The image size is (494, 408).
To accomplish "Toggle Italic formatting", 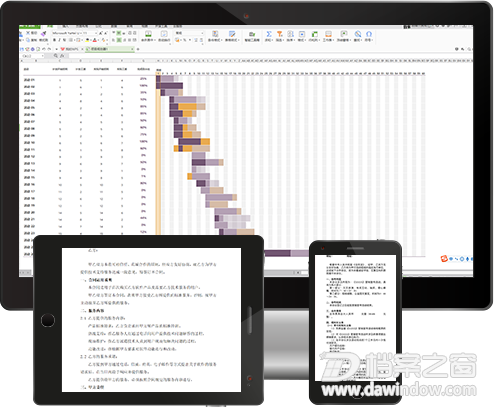I will (59, 40).
